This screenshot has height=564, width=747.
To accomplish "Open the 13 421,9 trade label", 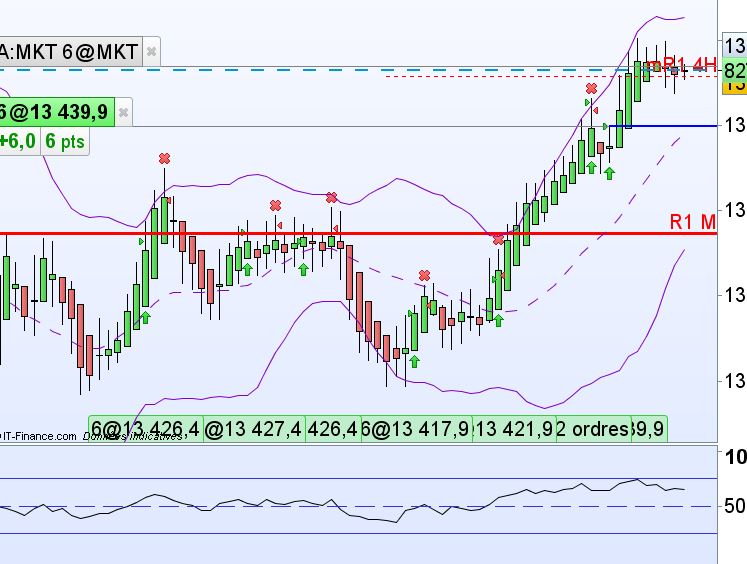I will click(x=514, y=429).
